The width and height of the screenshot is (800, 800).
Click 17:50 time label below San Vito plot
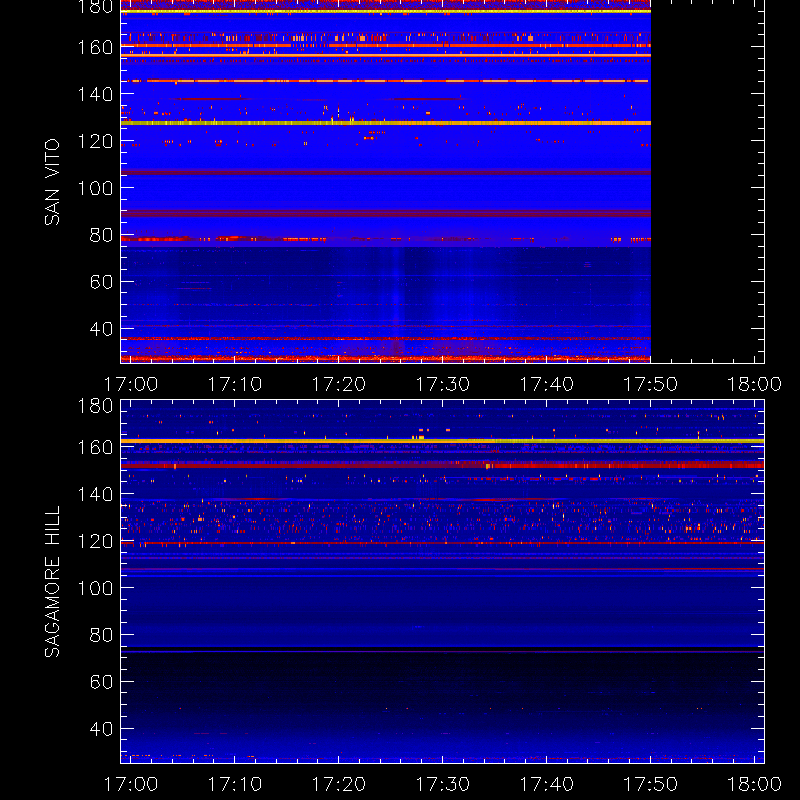[651, 384]
